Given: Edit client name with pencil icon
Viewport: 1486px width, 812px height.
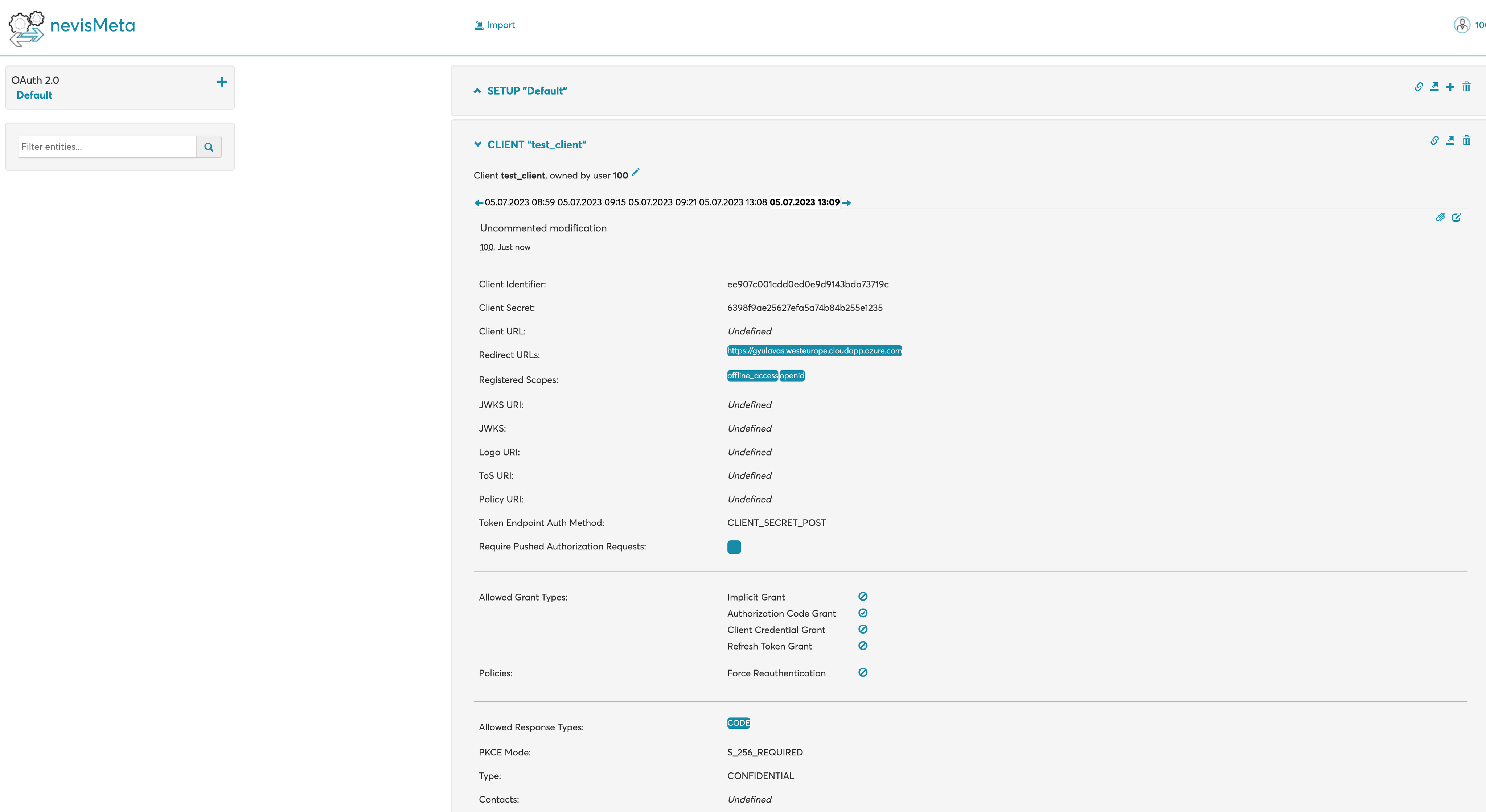Looking at the screenshot, I should tap(635, 172).
